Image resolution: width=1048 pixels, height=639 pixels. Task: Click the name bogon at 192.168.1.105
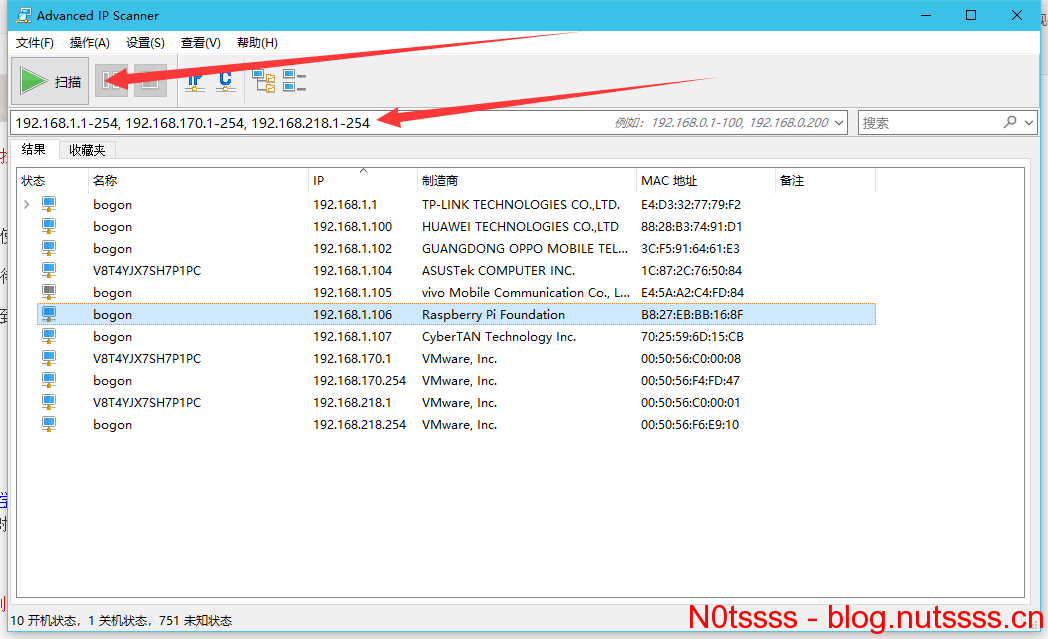tap(112, 293)
